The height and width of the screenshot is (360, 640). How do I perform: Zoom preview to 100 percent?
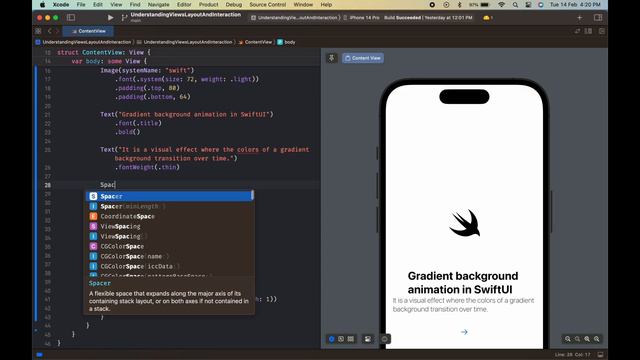click(x=578, y=339)
